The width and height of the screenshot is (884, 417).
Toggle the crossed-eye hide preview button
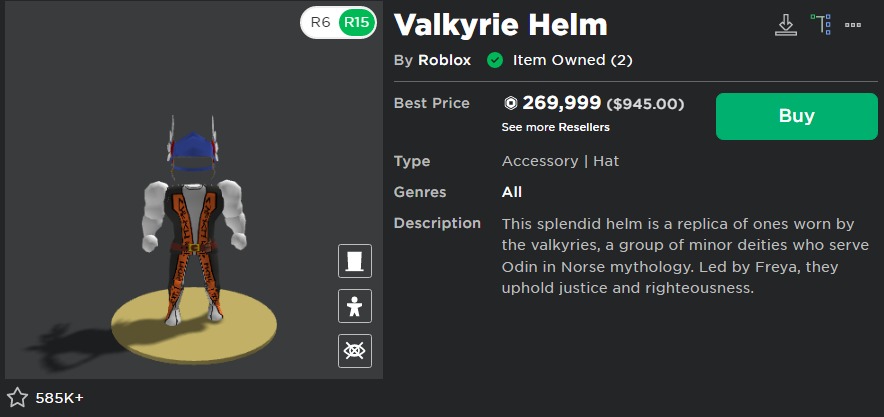355,350
